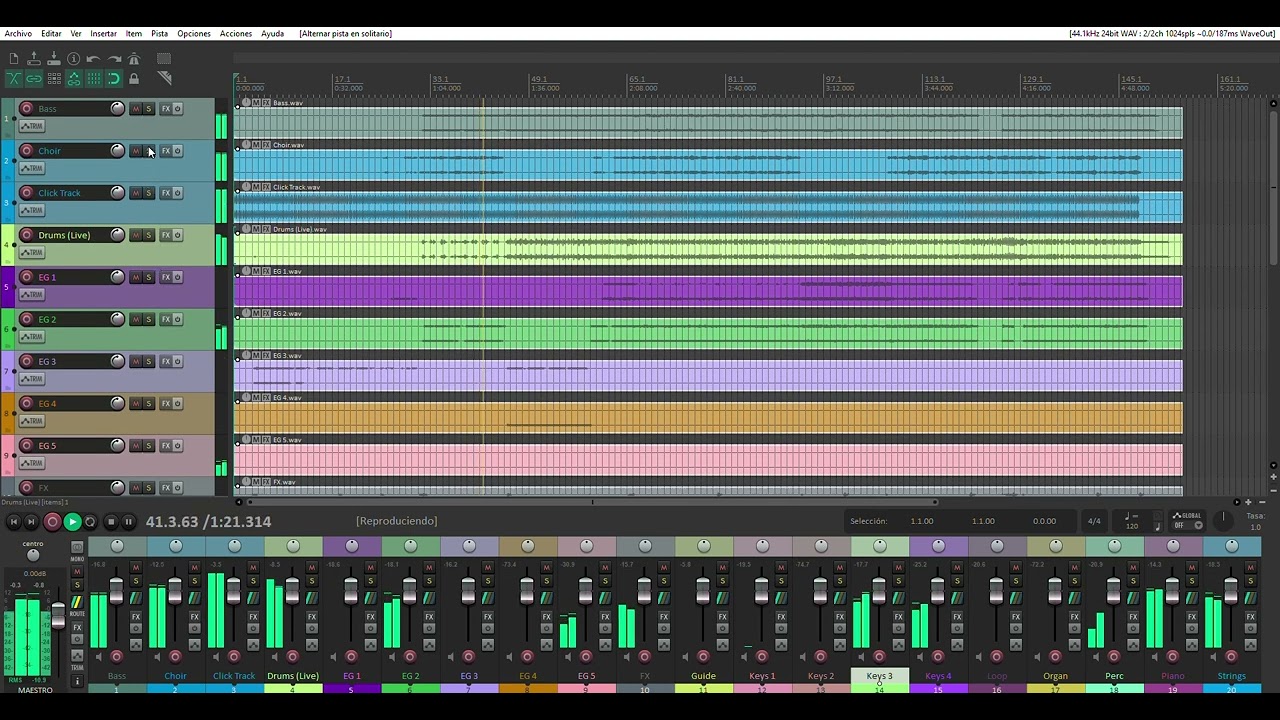Create a new project from the toolbar
Image resolution: width=1280 pixels, height=720 pixels.
[14, 59]
